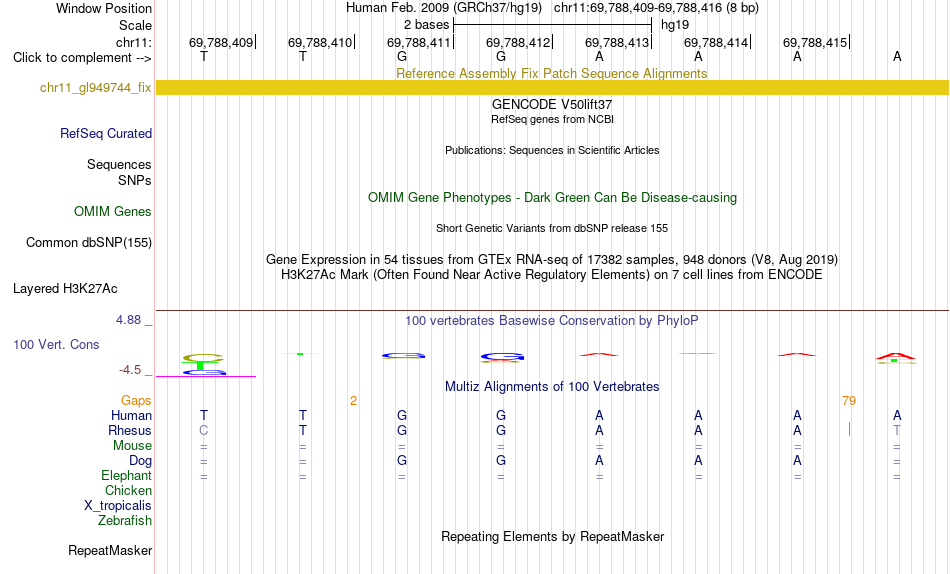
Task: Click the X_tropicalis species label
Action: 118,506
